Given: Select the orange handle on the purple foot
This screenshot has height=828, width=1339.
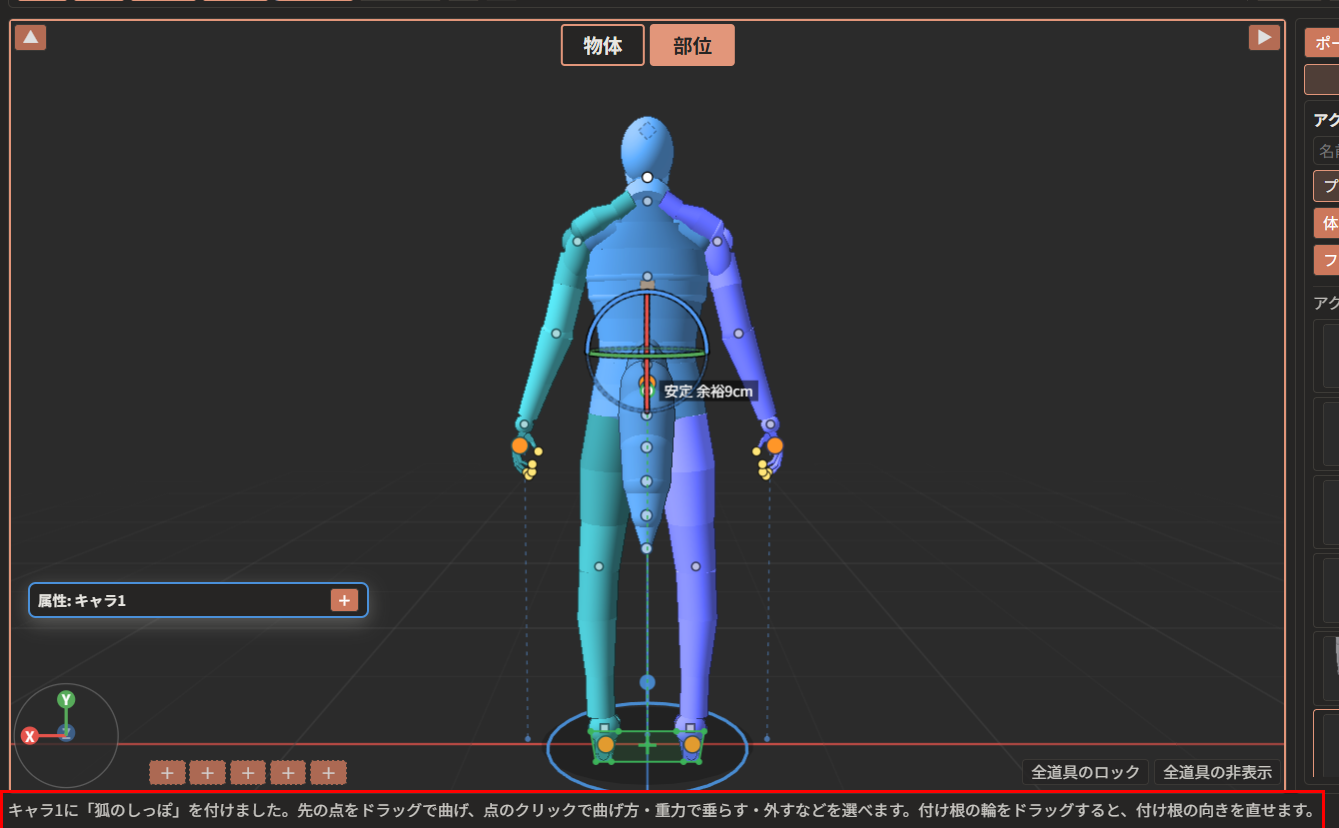Looking at the screenshot, I should 691,744.
